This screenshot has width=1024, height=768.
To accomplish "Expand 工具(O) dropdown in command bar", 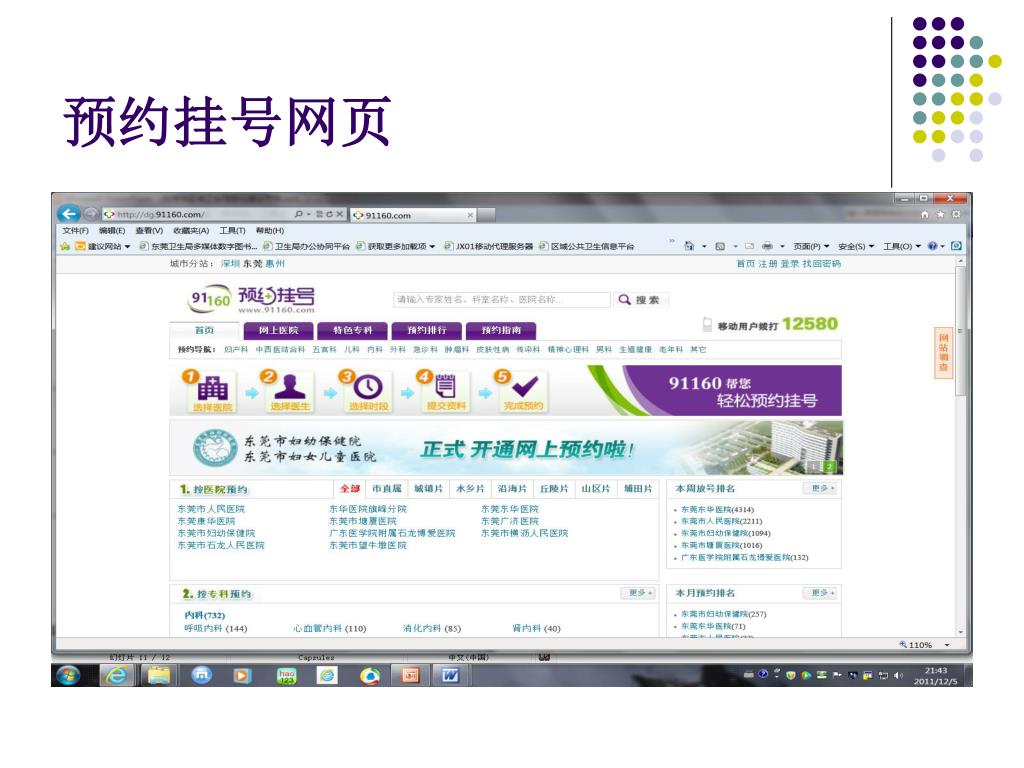I will (x=902, y=246).
